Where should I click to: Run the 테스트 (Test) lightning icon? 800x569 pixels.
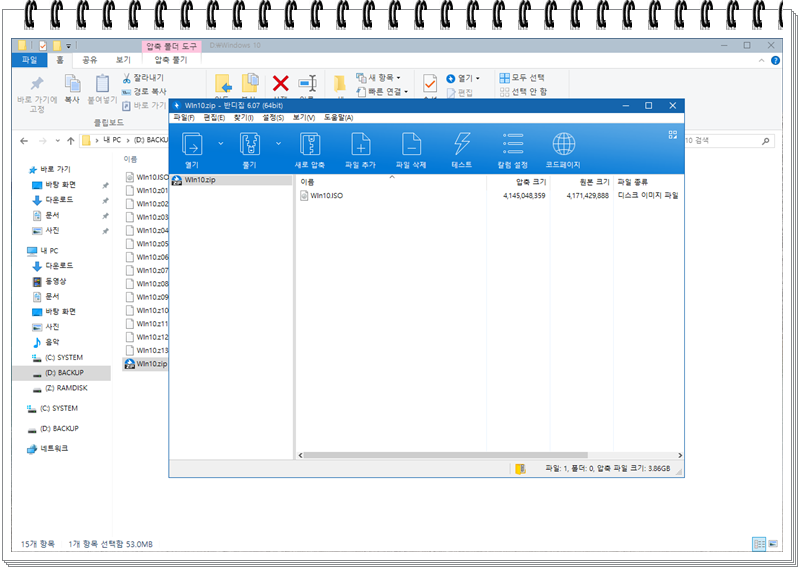pyautogui.click(x=462, y=144)
